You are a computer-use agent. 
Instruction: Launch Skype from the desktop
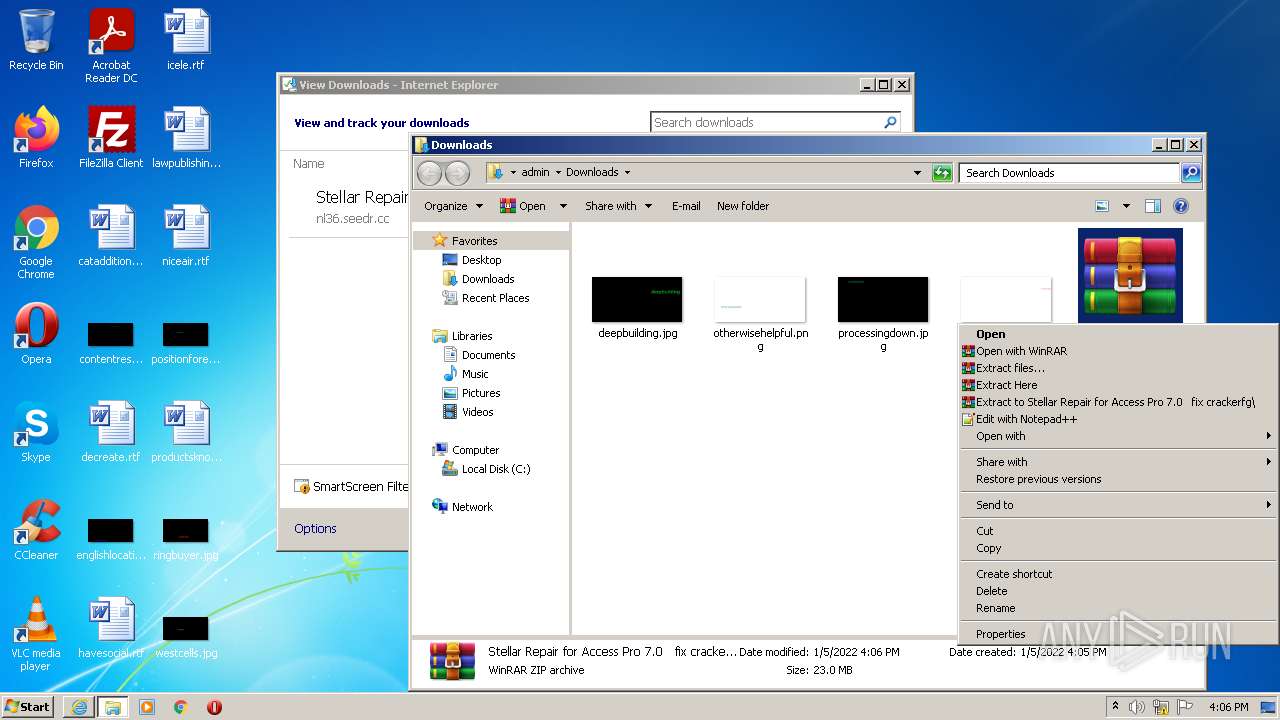36,432
